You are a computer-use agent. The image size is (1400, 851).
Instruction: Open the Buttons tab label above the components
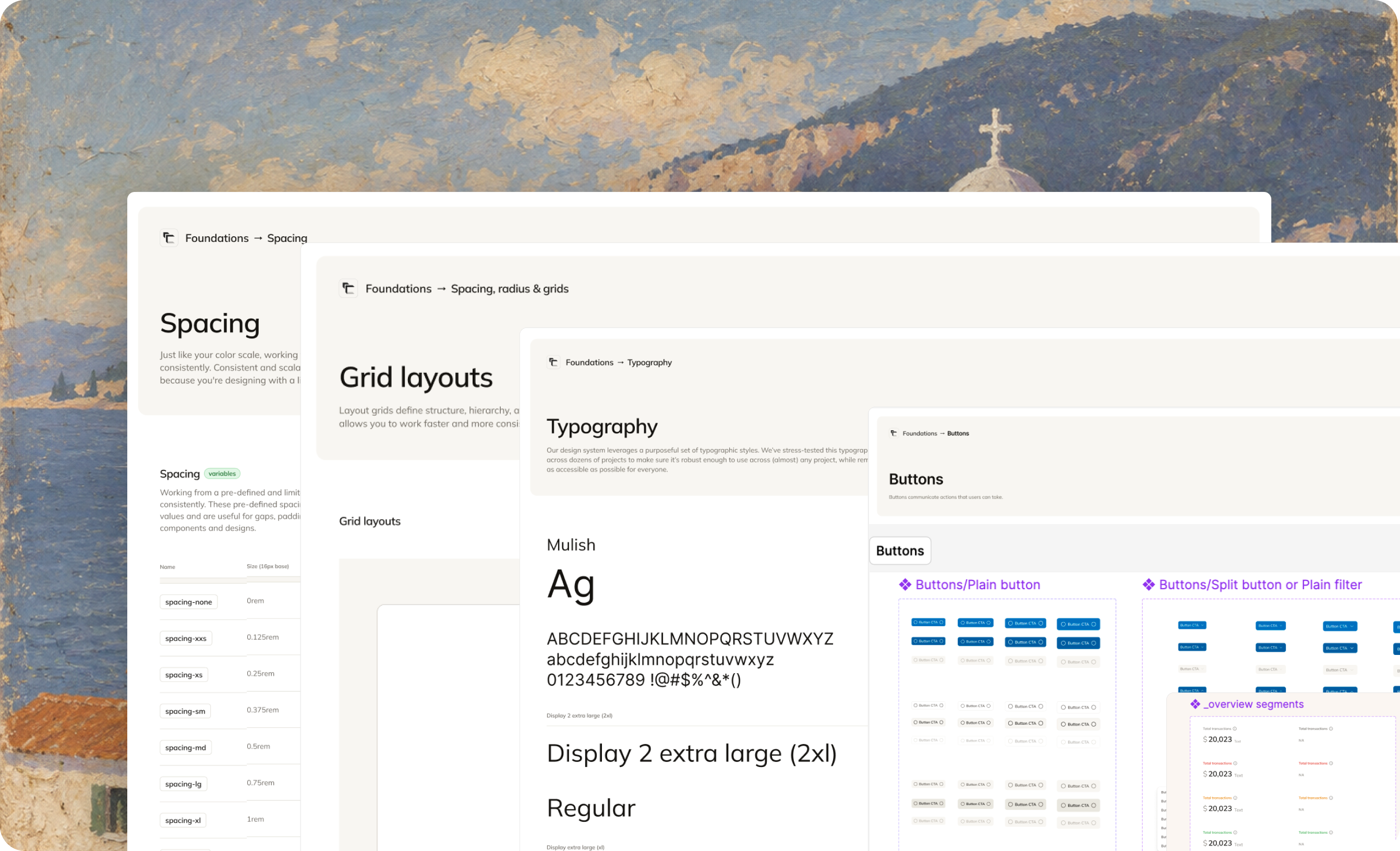click(x=900, y=551)
